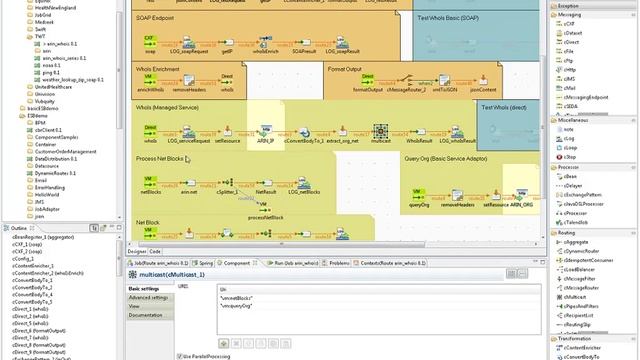Viewport: 640px width, 360px height.
Task: Choose cStop in the Miscellaneous palette
Action: click(570, 157)
